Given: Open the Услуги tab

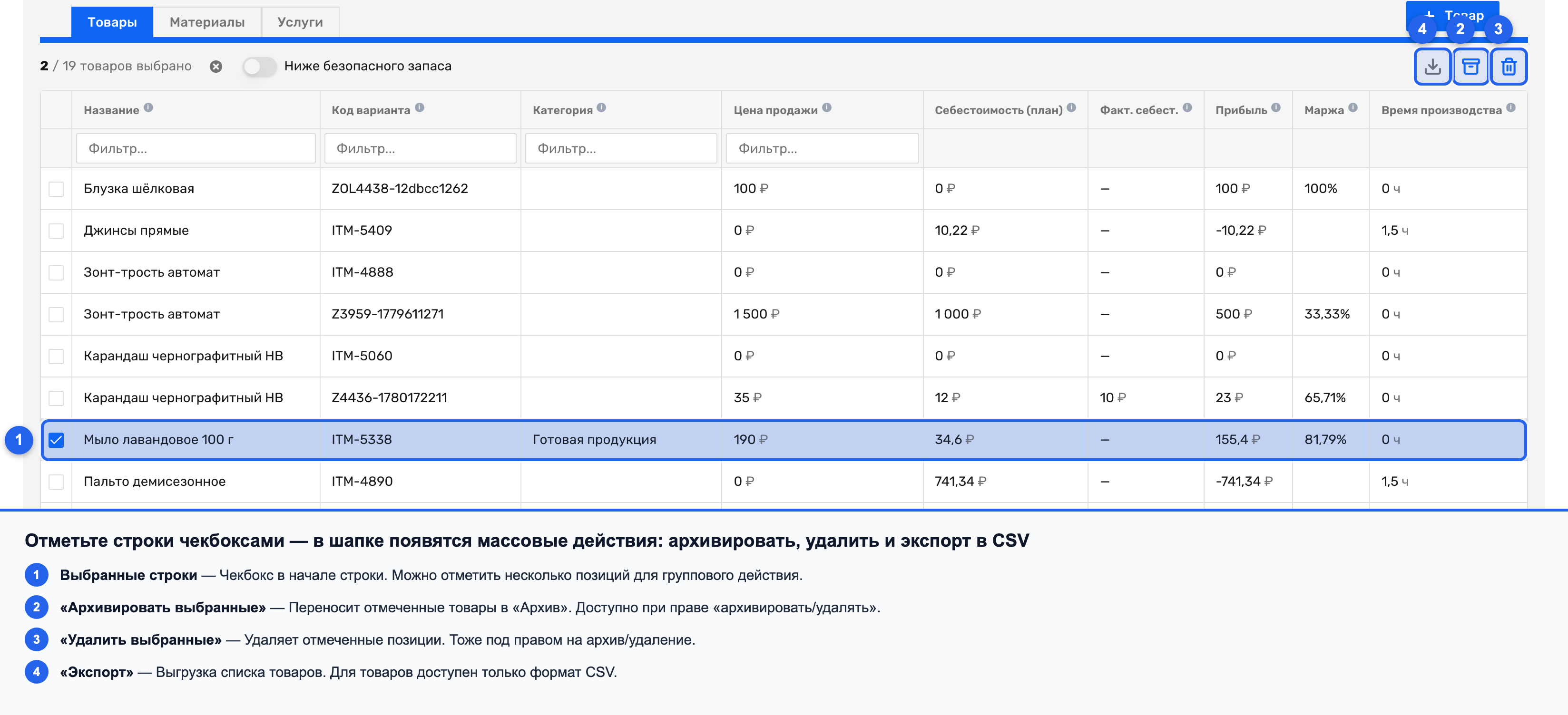Looking at the screenshot, I should pyautogui.click(x=300, y=22).
